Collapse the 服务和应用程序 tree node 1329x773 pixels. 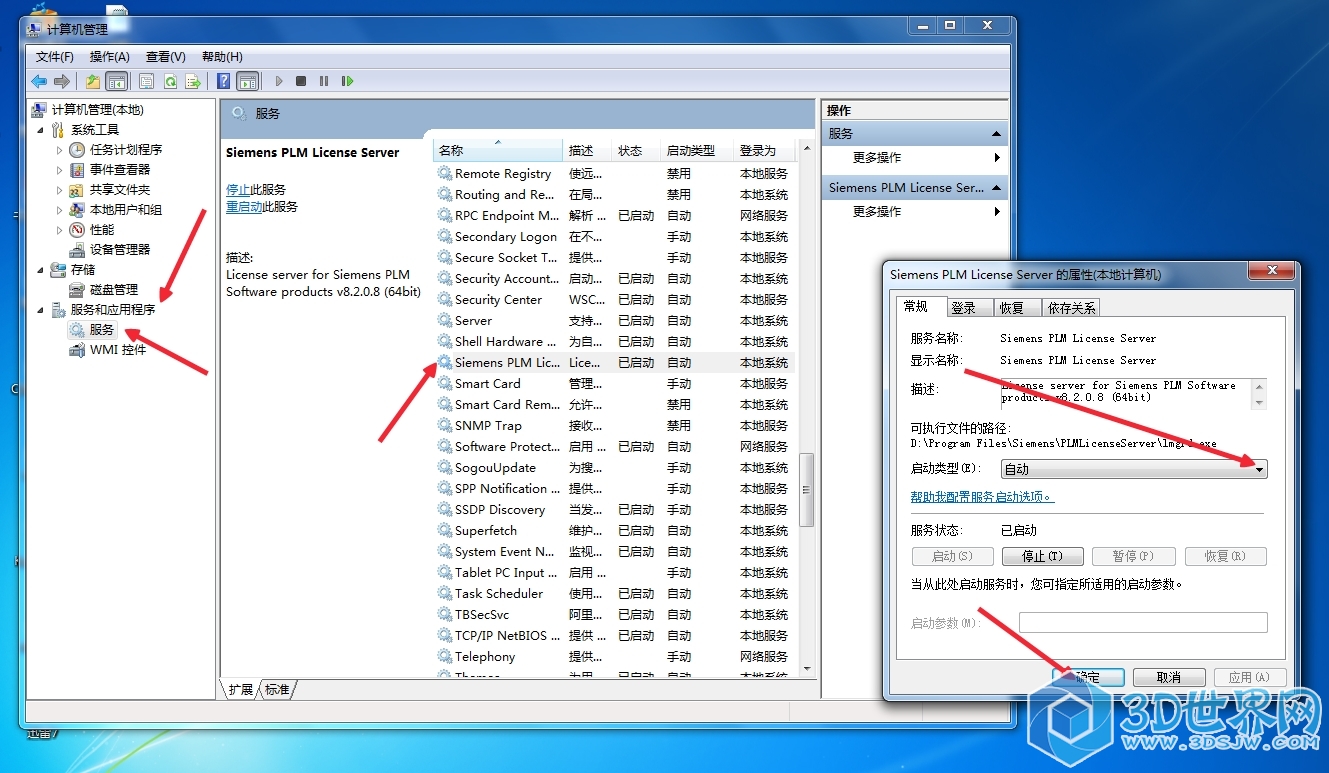coord(41,310)
